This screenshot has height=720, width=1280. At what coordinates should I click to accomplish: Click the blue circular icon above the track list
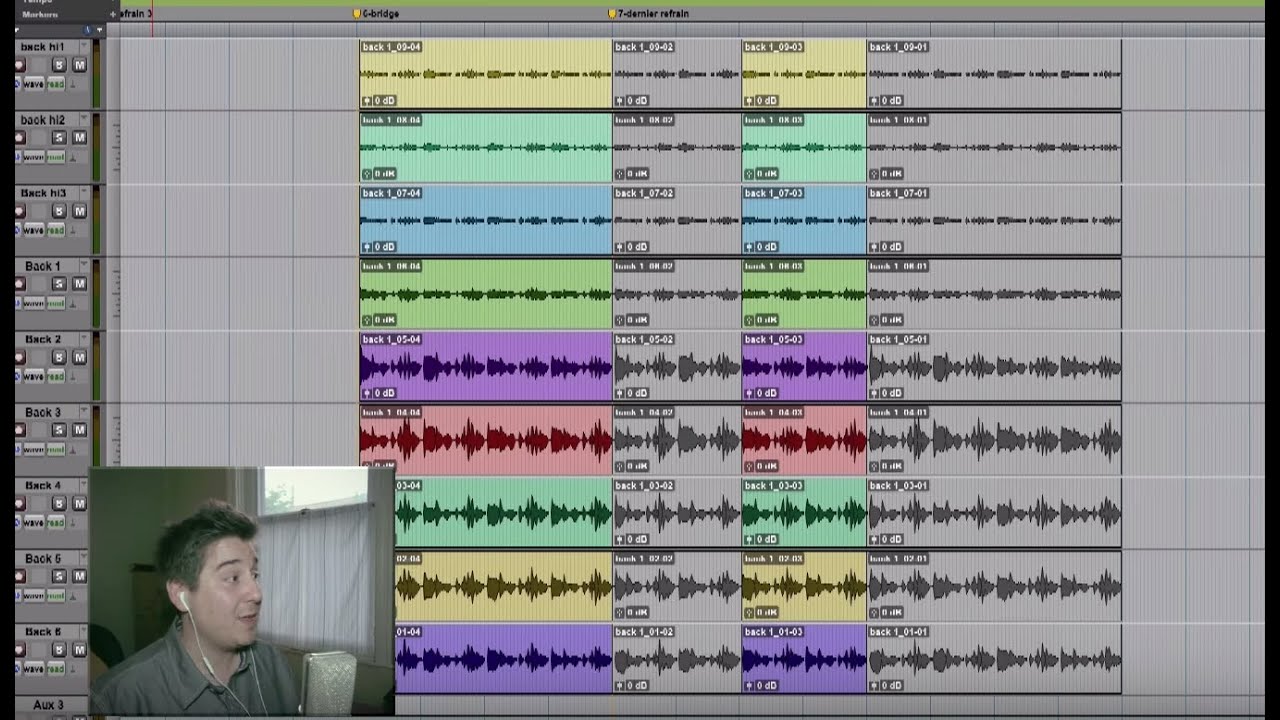(87, 30)
